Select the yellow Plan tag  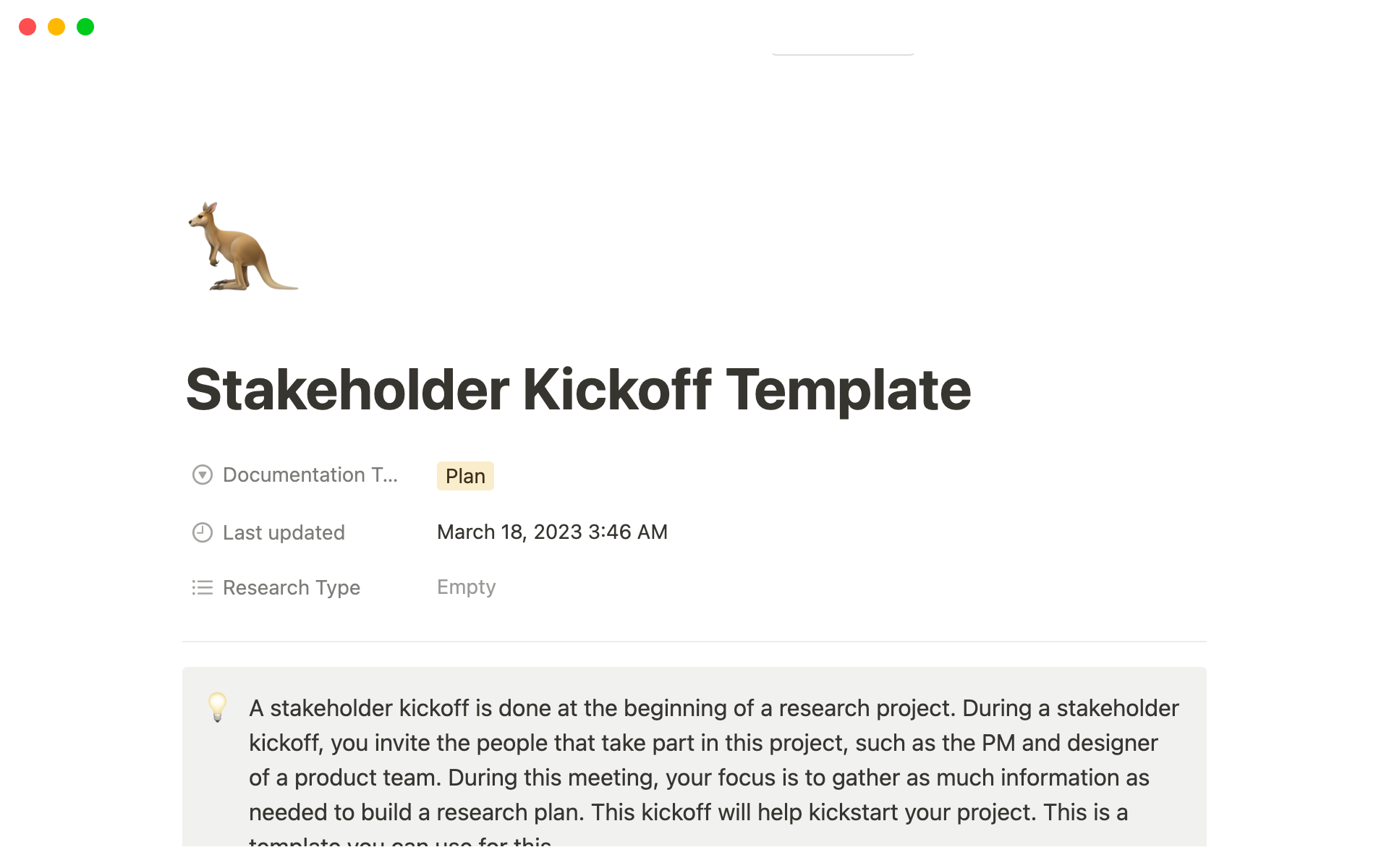point(465,476)
